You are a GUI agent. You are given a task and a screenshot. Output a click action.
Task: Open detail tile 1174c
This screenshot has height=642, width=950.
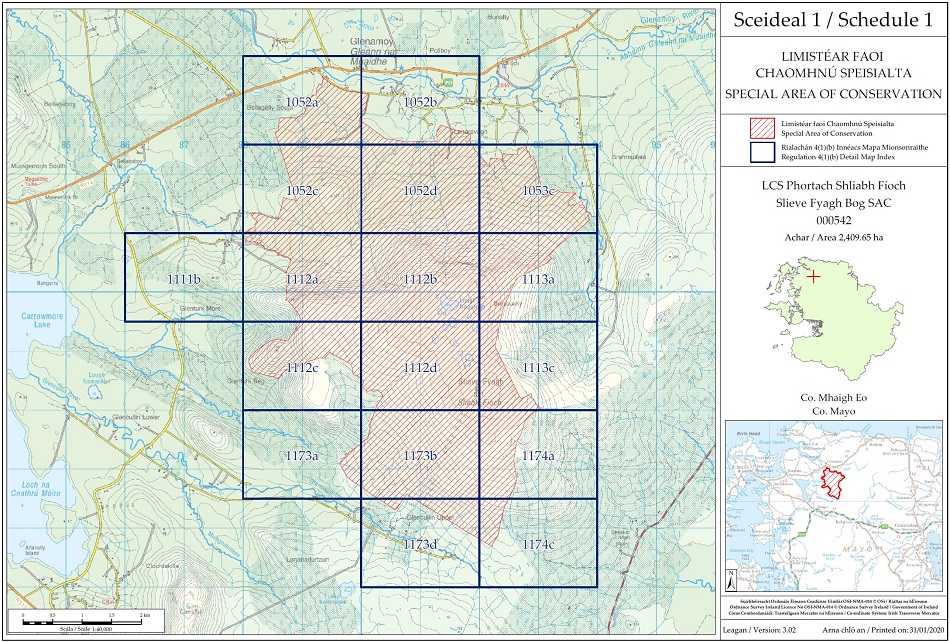[x=538, y=543]
